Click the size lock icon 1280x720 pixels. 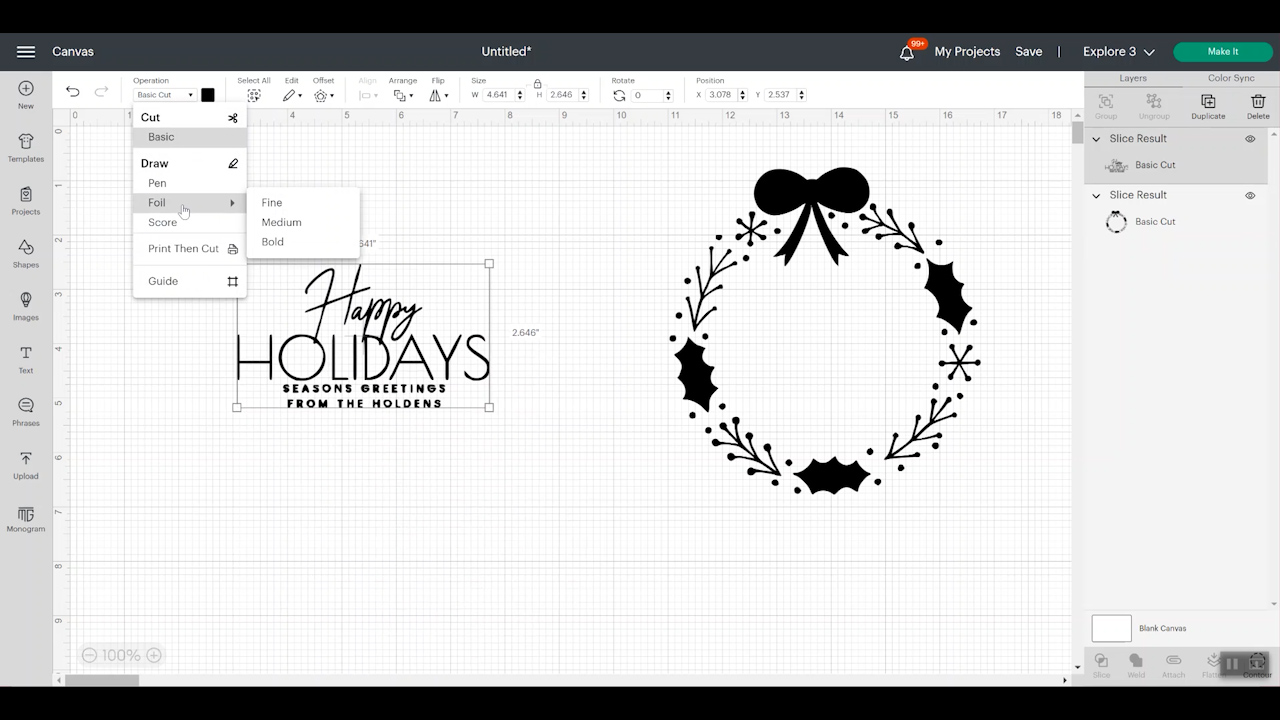point(537,83)
